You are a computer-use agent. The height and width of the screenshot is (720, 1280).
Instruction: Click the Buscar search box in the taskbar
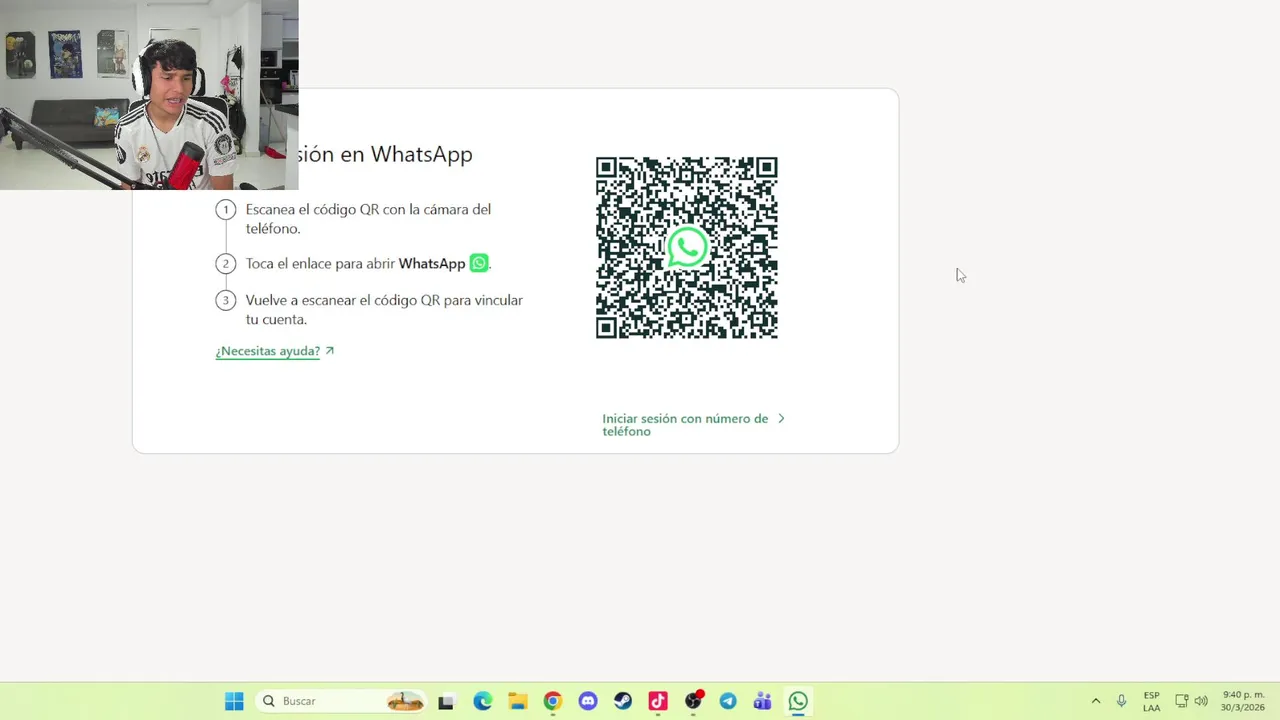[340, 701]
